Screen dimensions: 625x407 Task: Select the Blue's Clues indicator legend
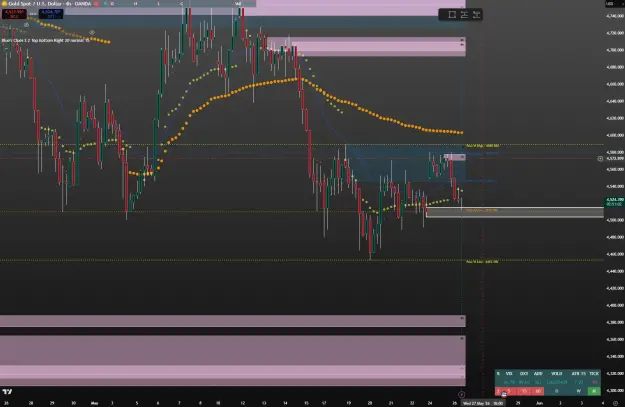point(45,40)
